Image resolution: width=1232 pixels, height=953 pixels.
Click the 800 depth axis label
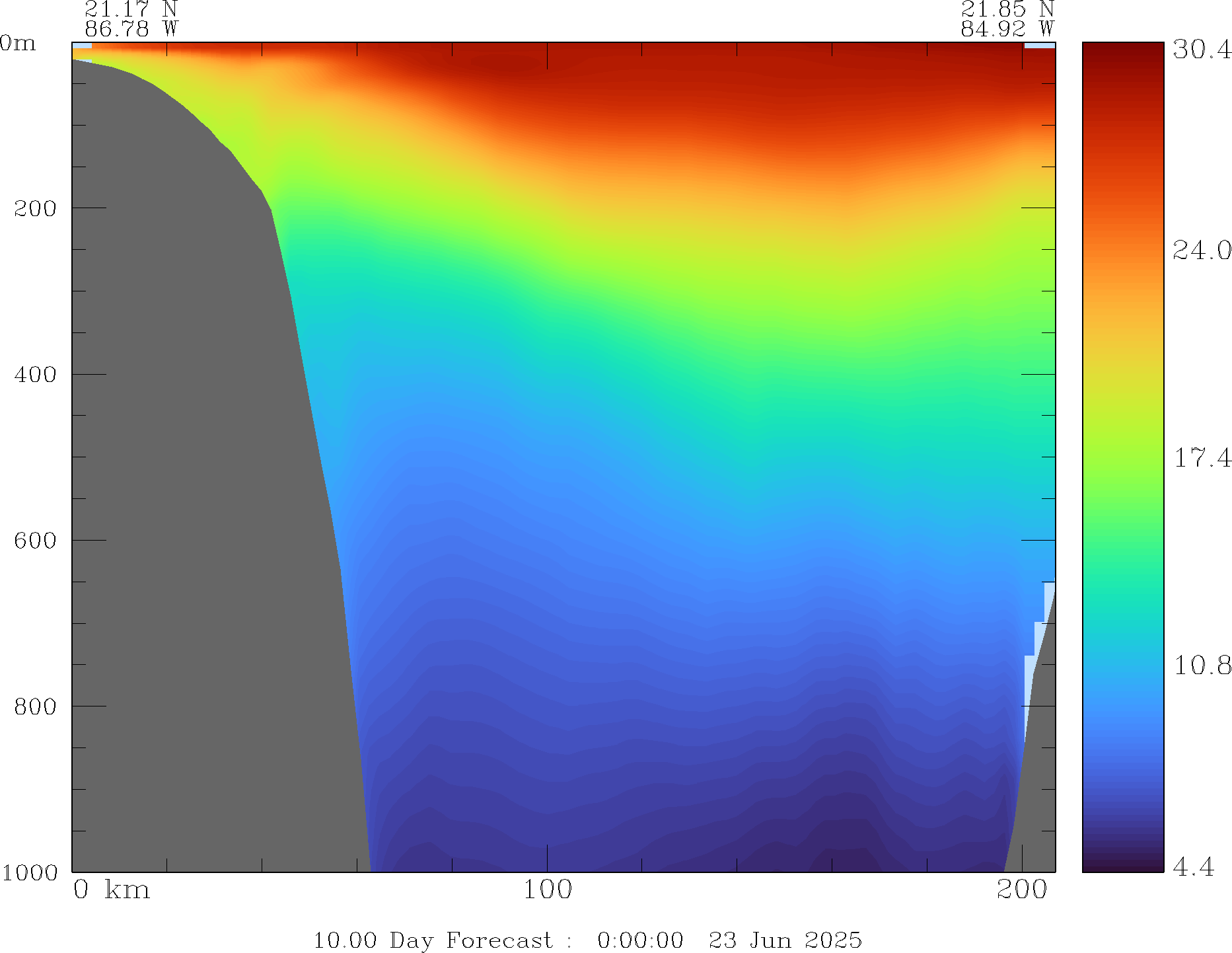35,706
